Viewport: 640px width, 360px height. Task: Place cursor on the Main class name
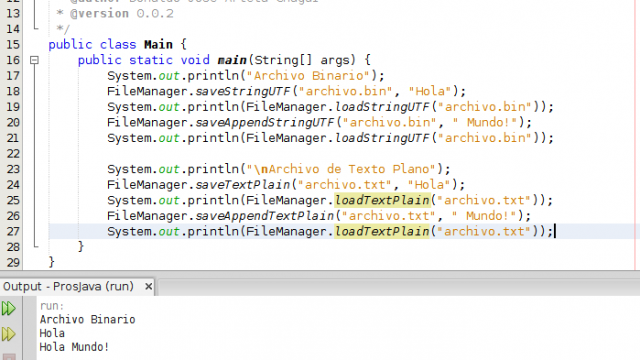(158, 44)
